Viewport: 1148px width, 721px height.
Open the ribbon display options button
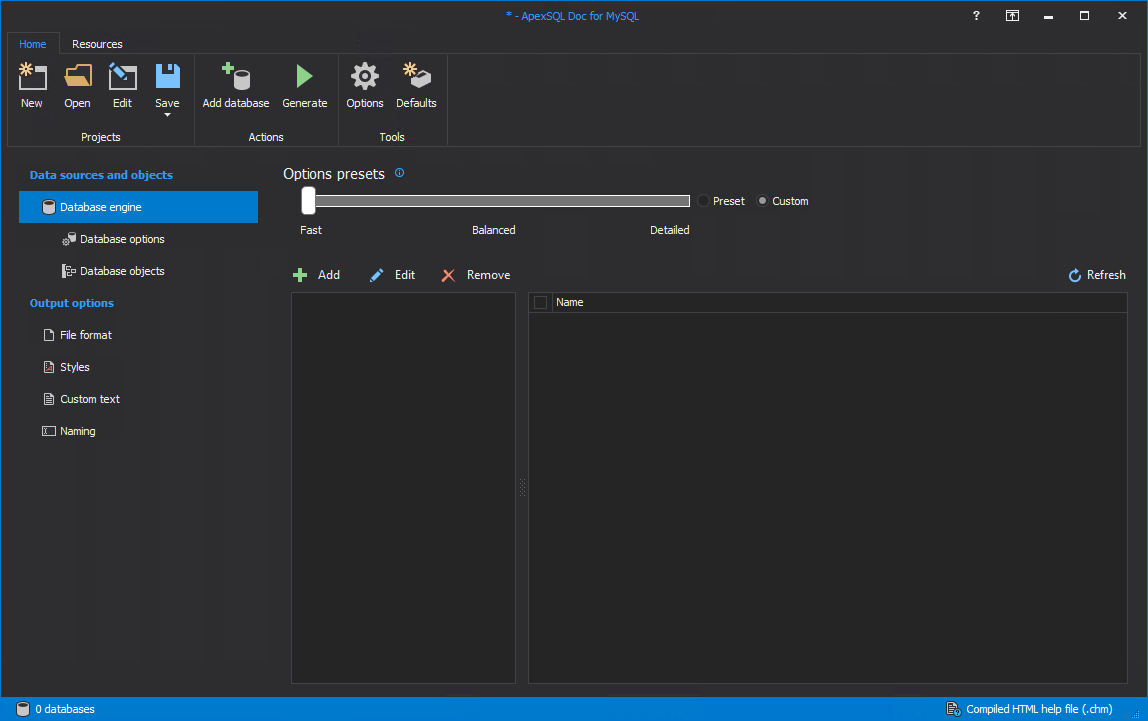1012,16
